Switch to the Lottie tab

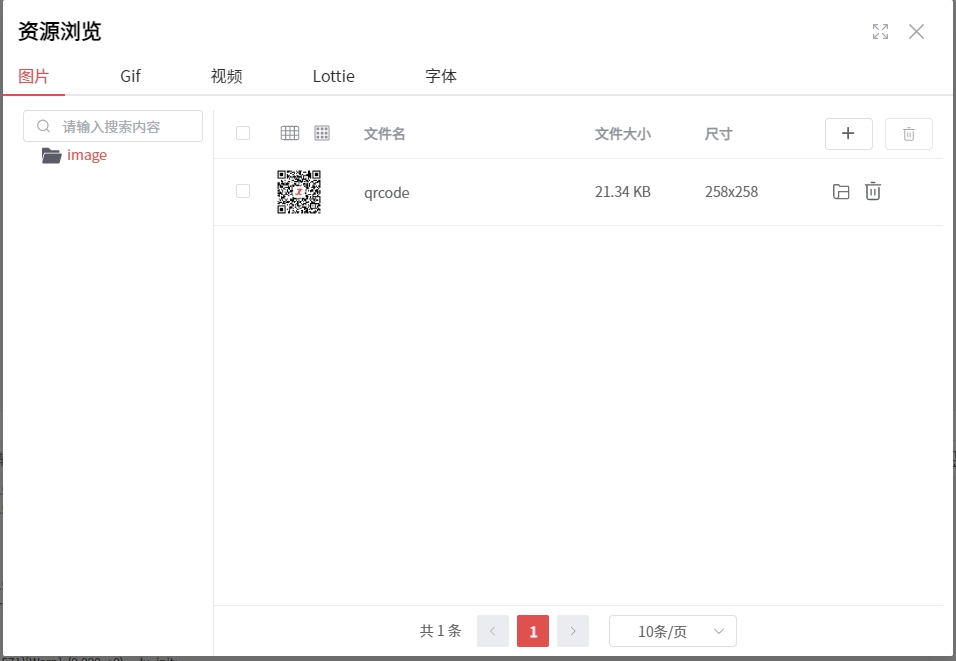334,76
